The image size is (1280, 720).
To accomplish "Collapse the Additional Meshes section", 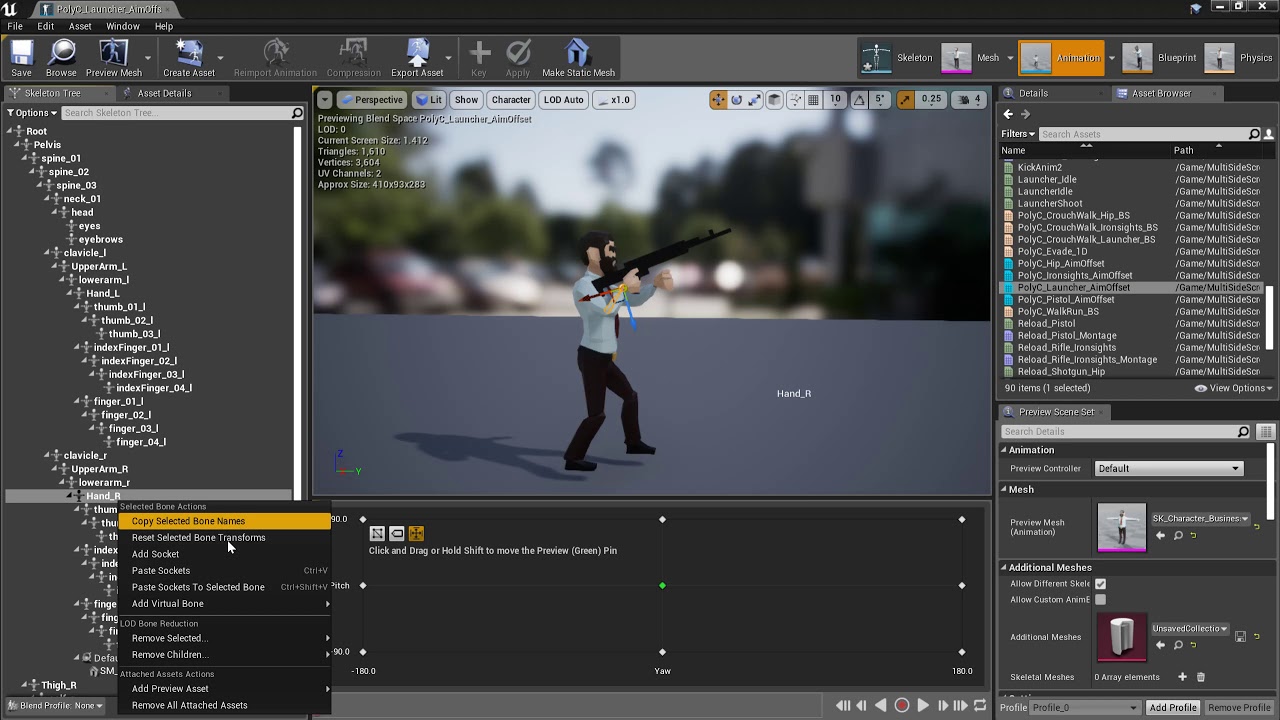I will pos(1004,568).
